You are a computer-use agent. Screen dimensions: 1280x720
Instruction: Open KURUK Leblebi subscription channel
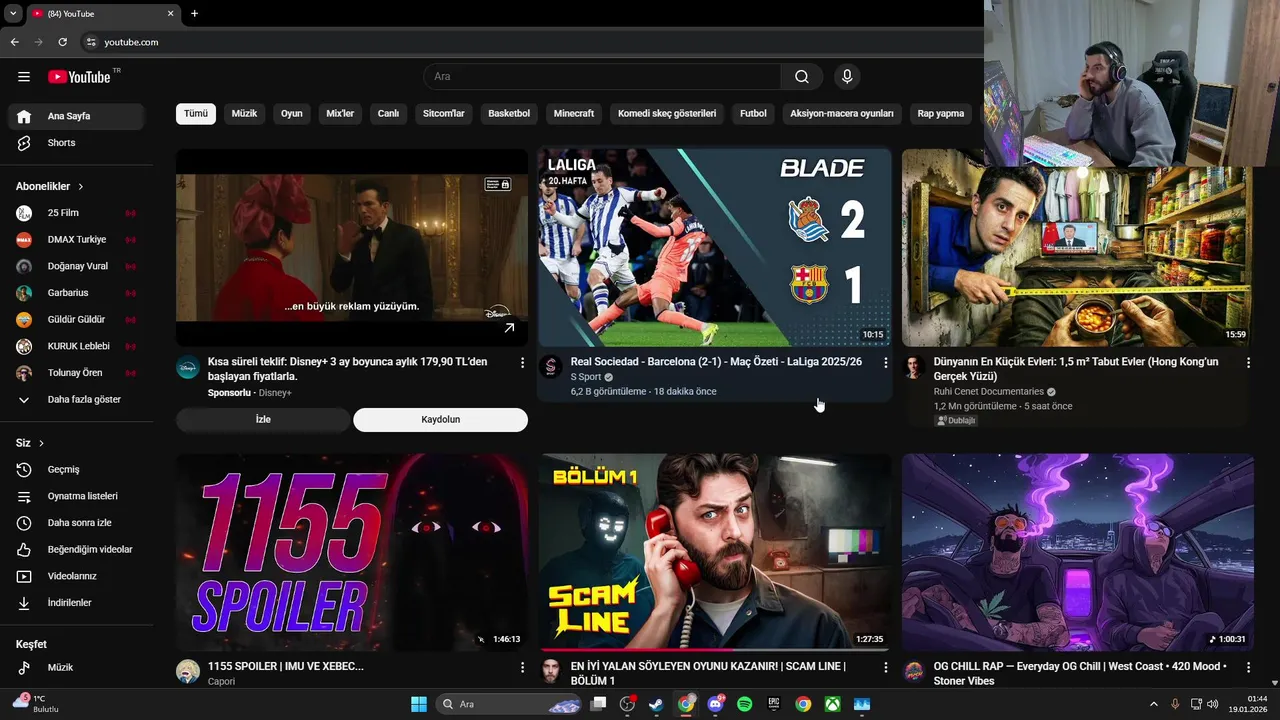point(76,346)
